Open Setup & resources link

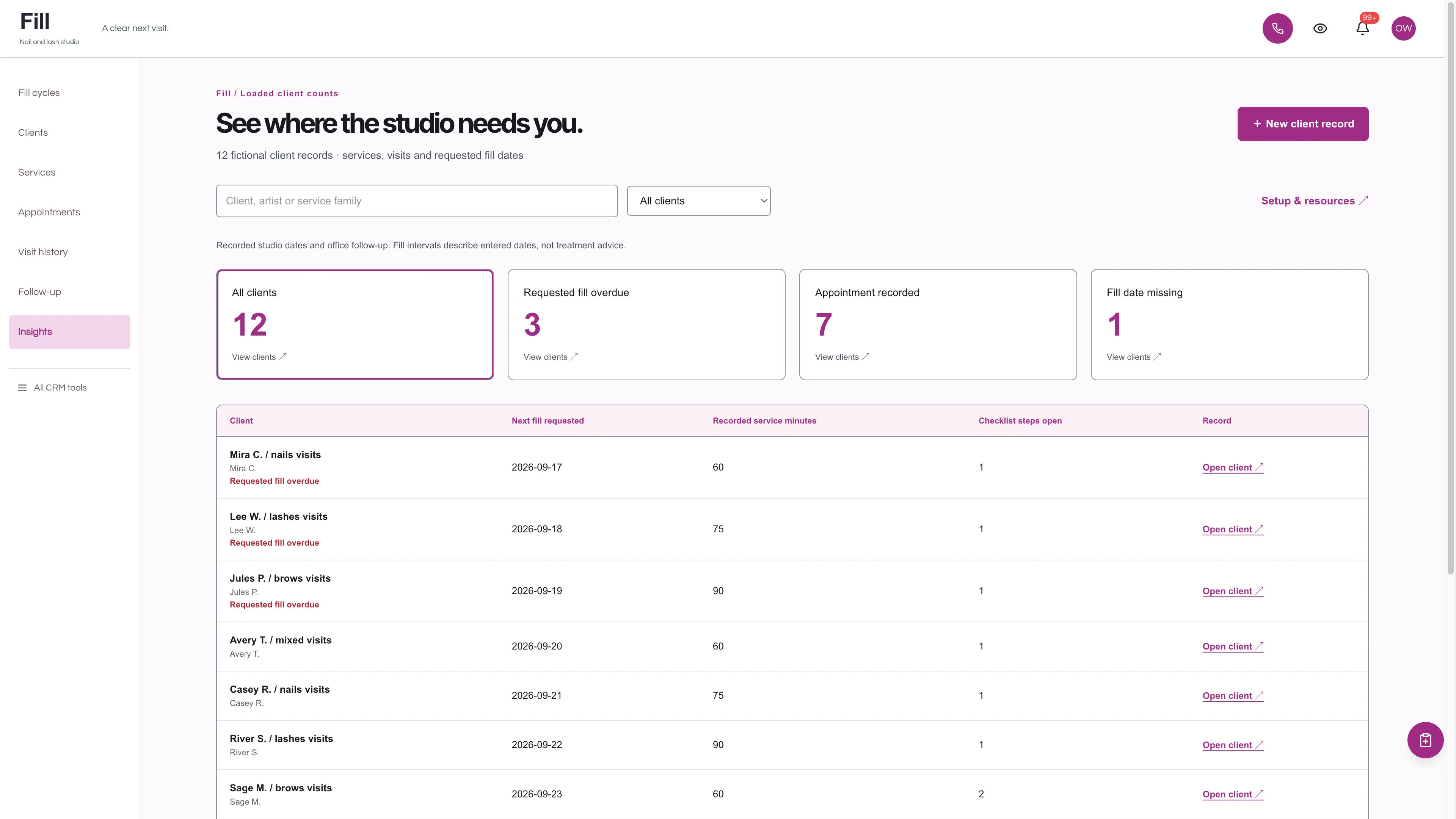click(1314, 201)
